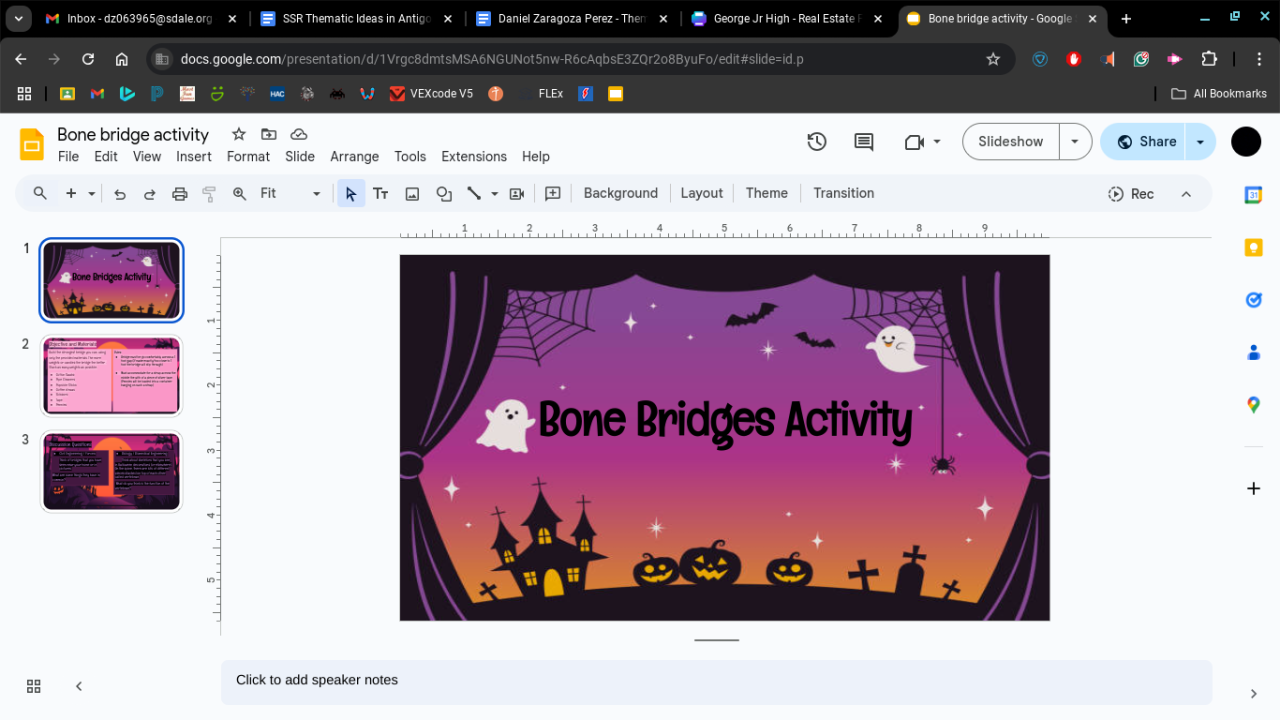Expand the Share options dropdown arrow
This screenshot has height=720, width=1280.
(x=1200, y=142)
